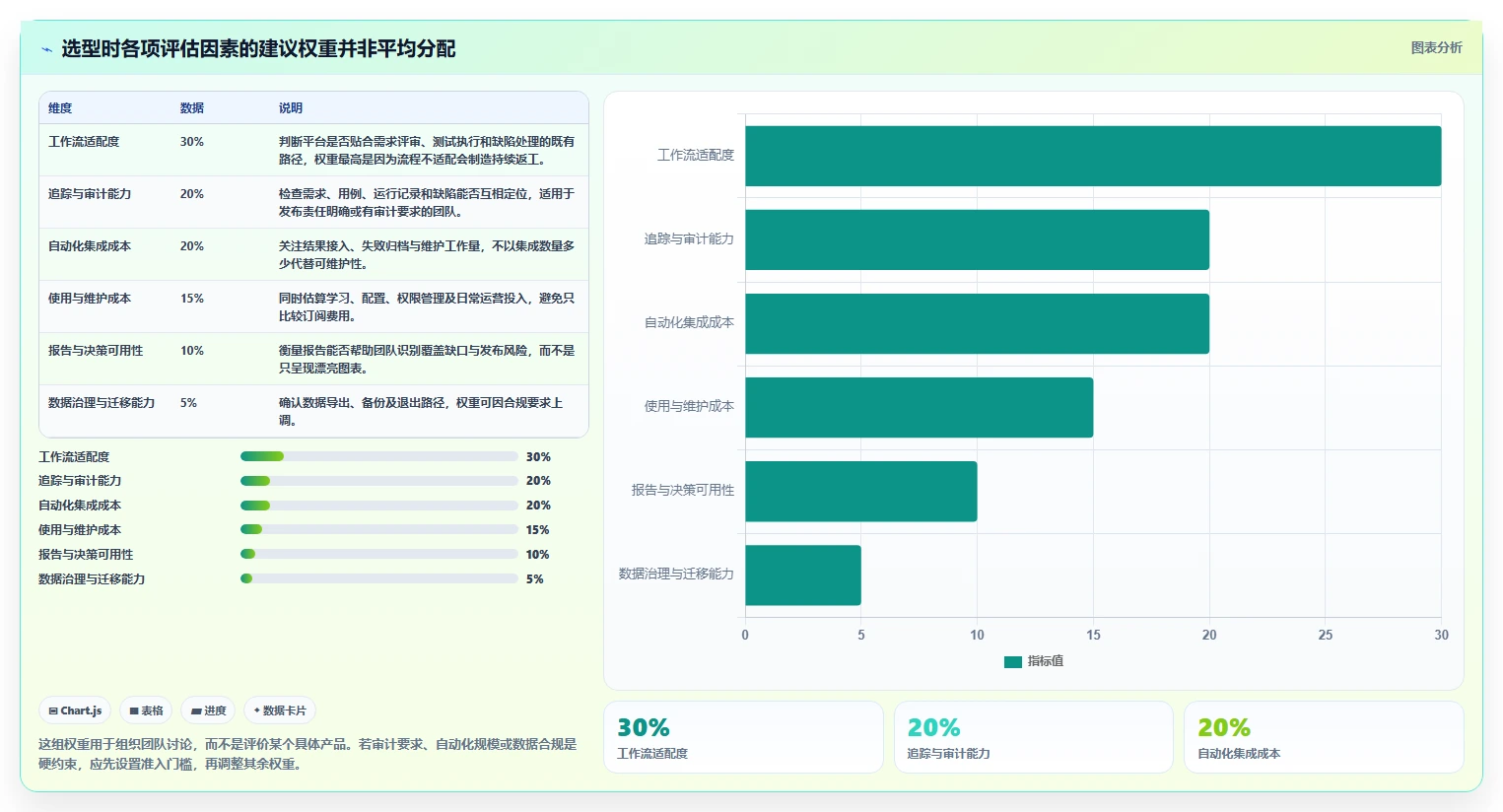1503x812 pixels.
Task: Click the 工作流适配度 table cell
Action: (x=84, y=142)
